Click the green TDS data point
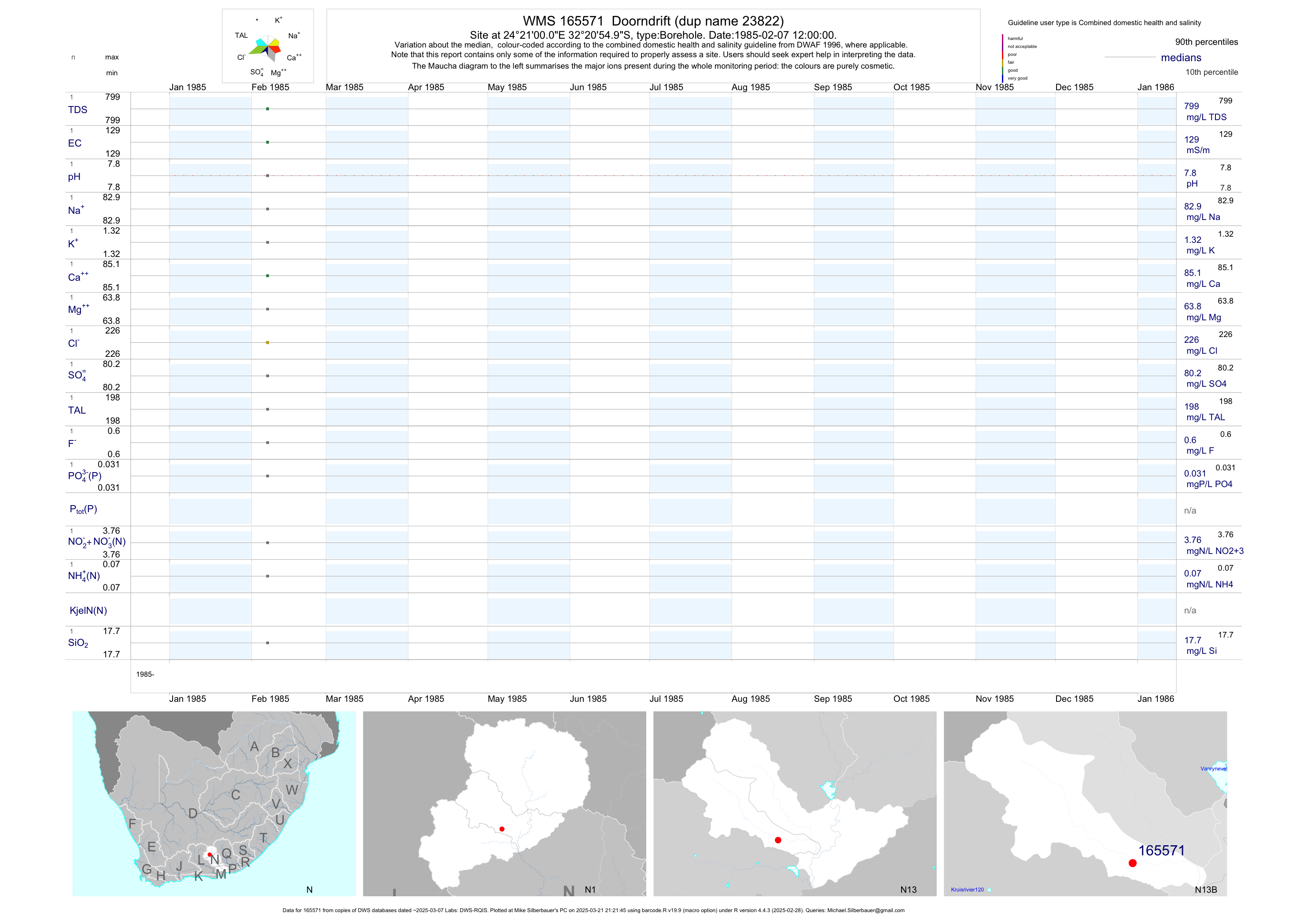Viewport: 1307px width, 924px height. click(x=268, y=109)
